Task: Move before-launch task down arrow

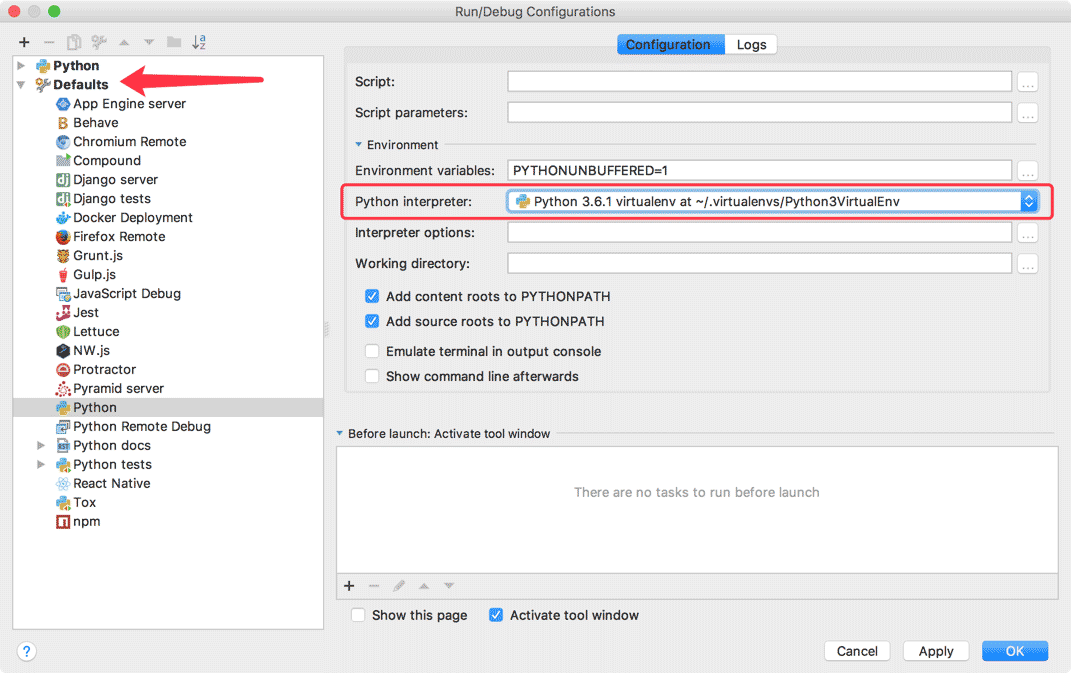Action: point(449,586)
